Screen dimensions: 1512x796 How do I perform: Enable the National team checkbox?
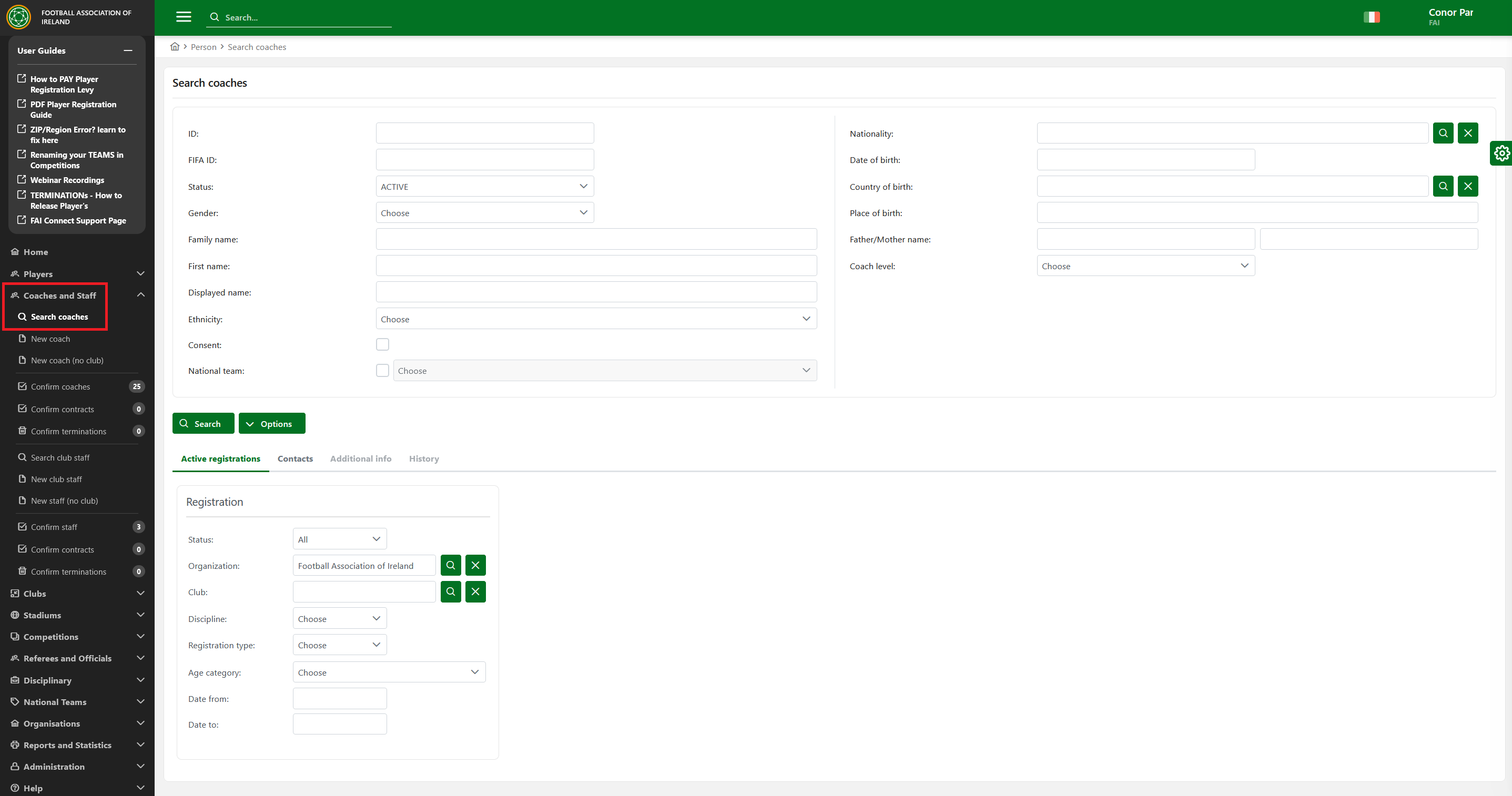pyautogui.click(x=382, y=371)
